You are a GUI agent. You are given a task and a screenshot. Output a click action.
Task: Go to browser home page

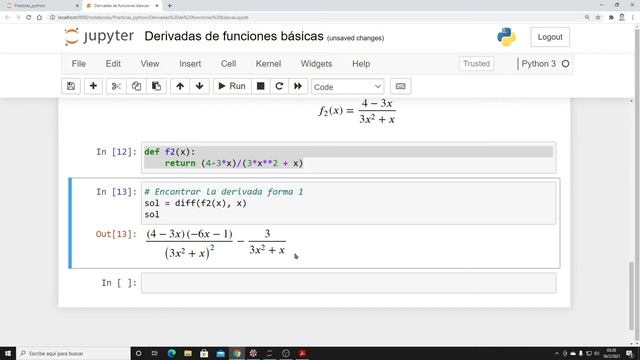pos(40,18)
